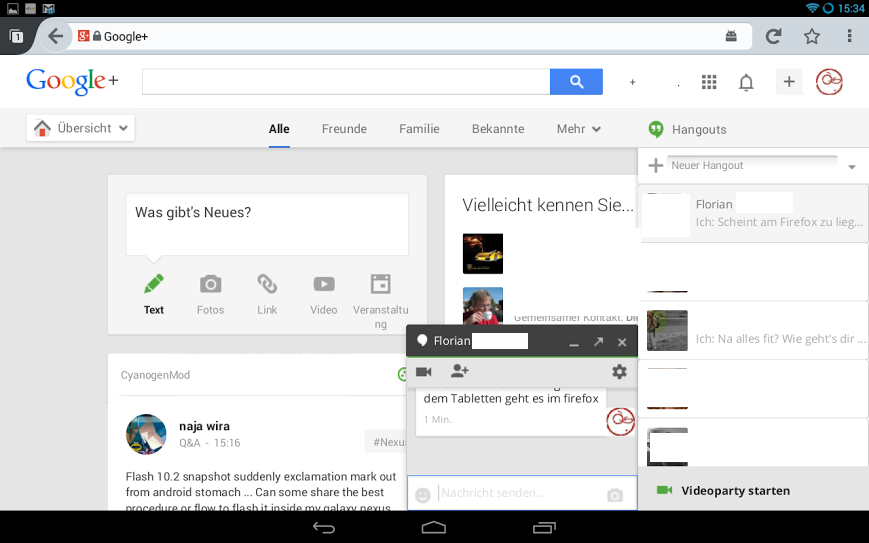Bookmark page with the star icon
The width and height of the screenshot is (869, 543).
812,37
